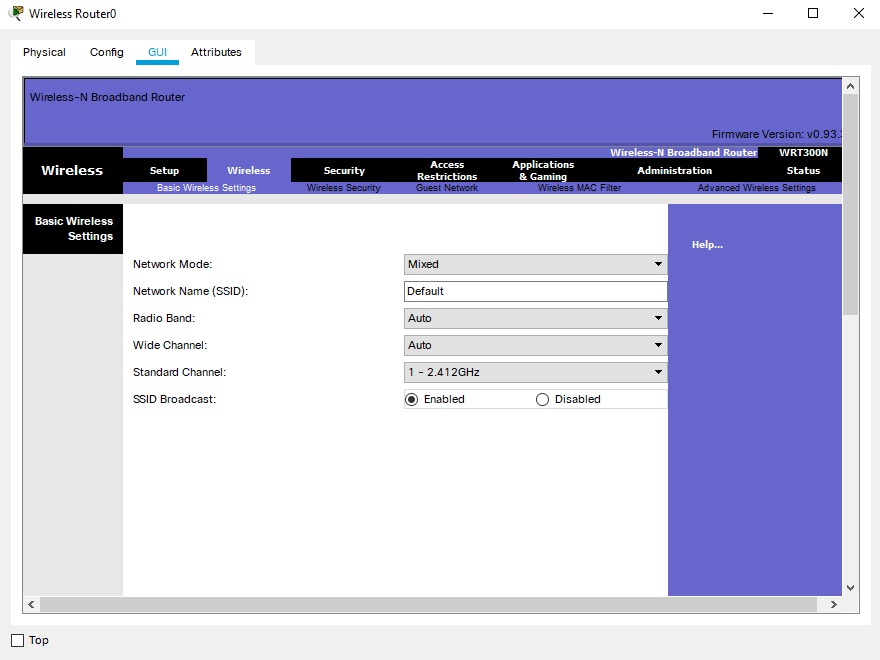This screenshot has width=880, height=660.
Task: Expand the Wide Channel dropdown
Action: (535, 345)
